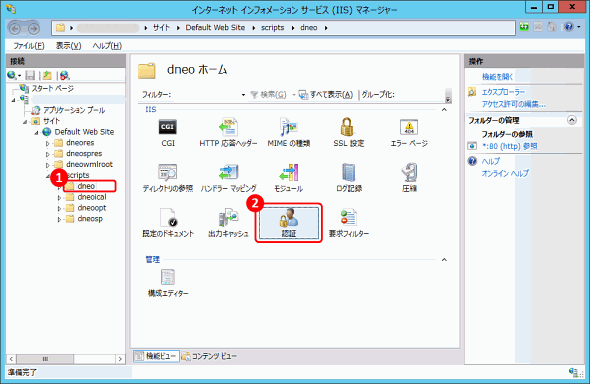The image size is (590, 384).
Task: Collapse フォルダーの管理 section
Action: point(572,120)
